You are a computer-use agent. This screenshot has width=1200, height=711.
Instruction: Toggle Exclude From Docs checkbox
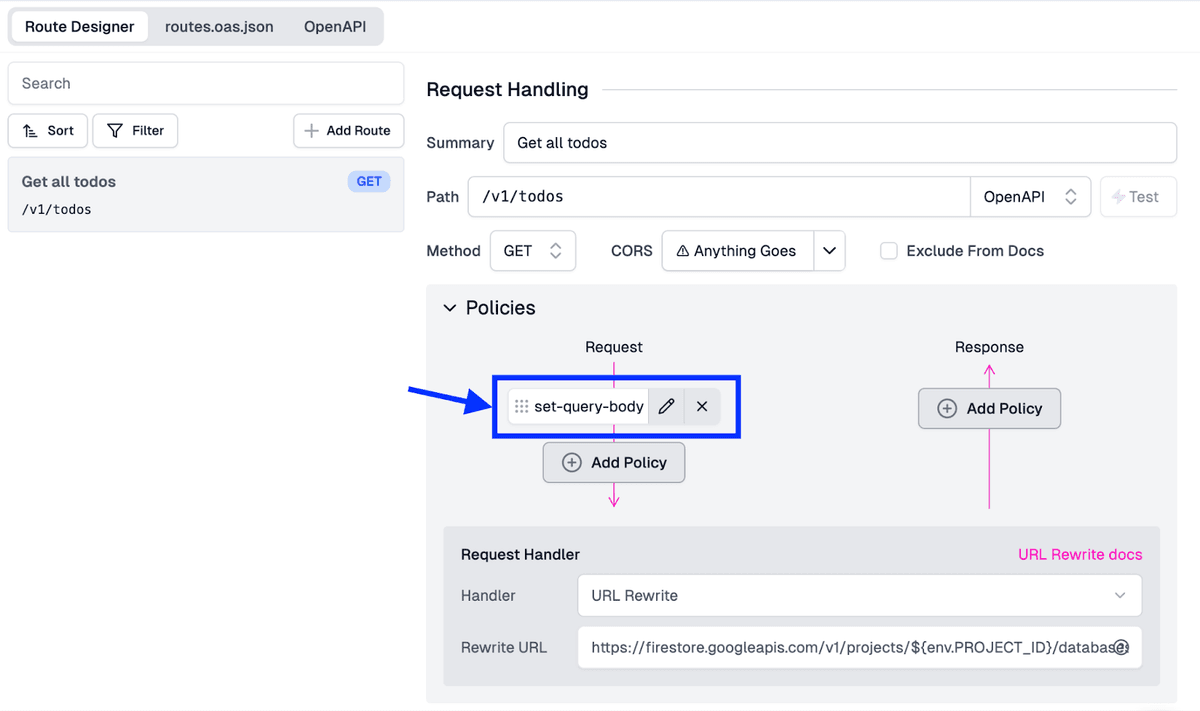tap(888, 251)
